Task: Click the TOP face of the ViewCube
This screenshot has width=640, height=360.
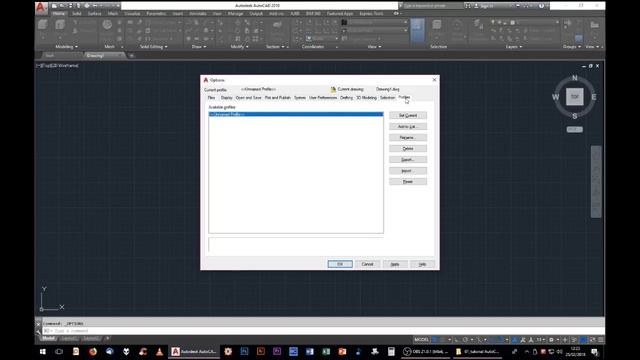Action: (575, 97)
